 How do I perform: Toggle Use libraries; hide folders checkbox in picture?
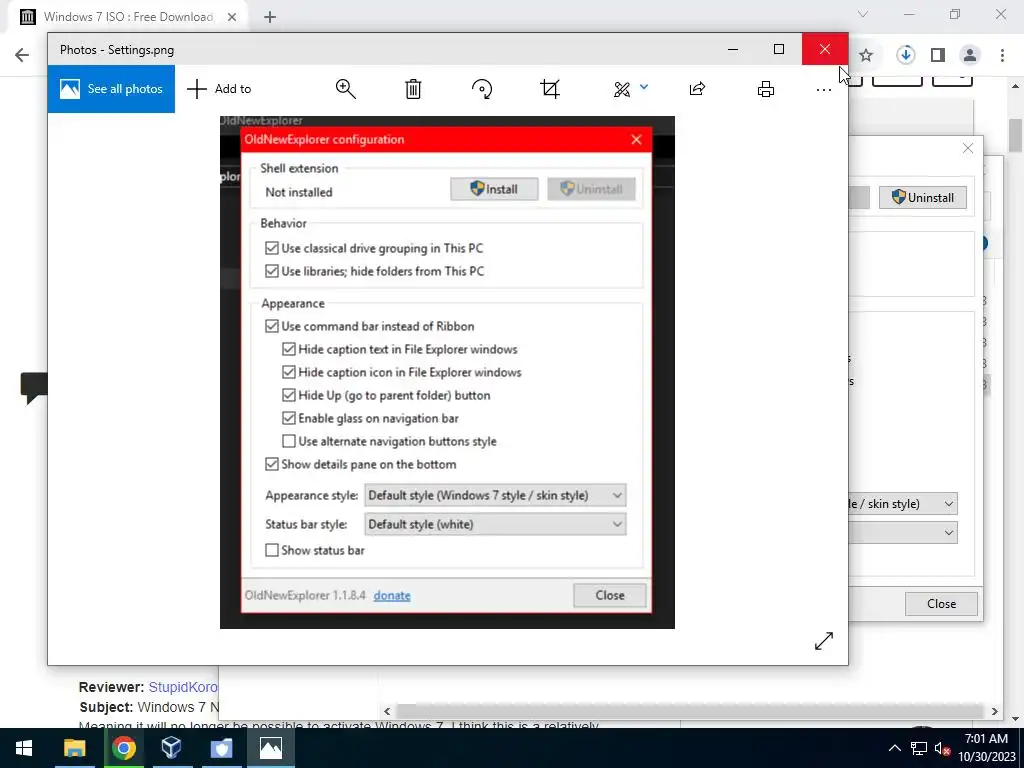point(272,271)
